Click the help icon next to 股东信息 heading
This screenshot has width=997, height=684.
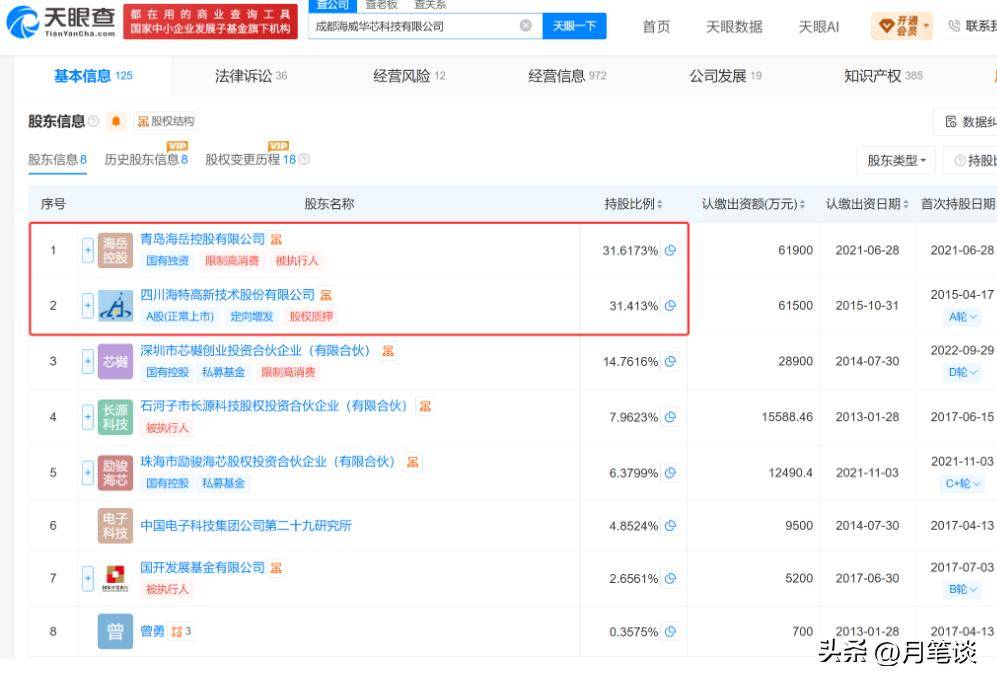tap(93, 121)
